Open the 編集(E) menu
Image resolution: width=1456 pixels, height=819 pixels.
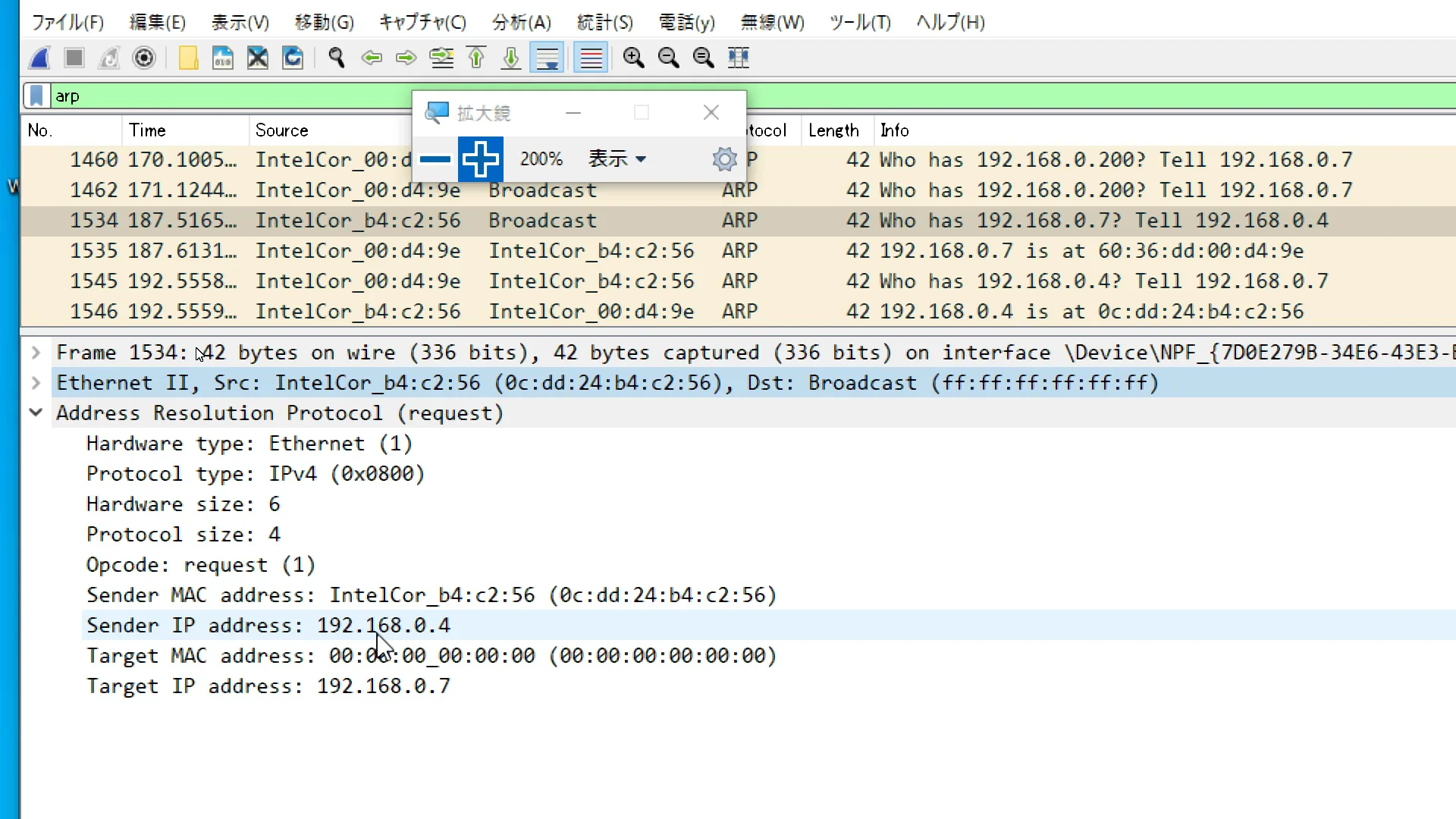(157, 22)
